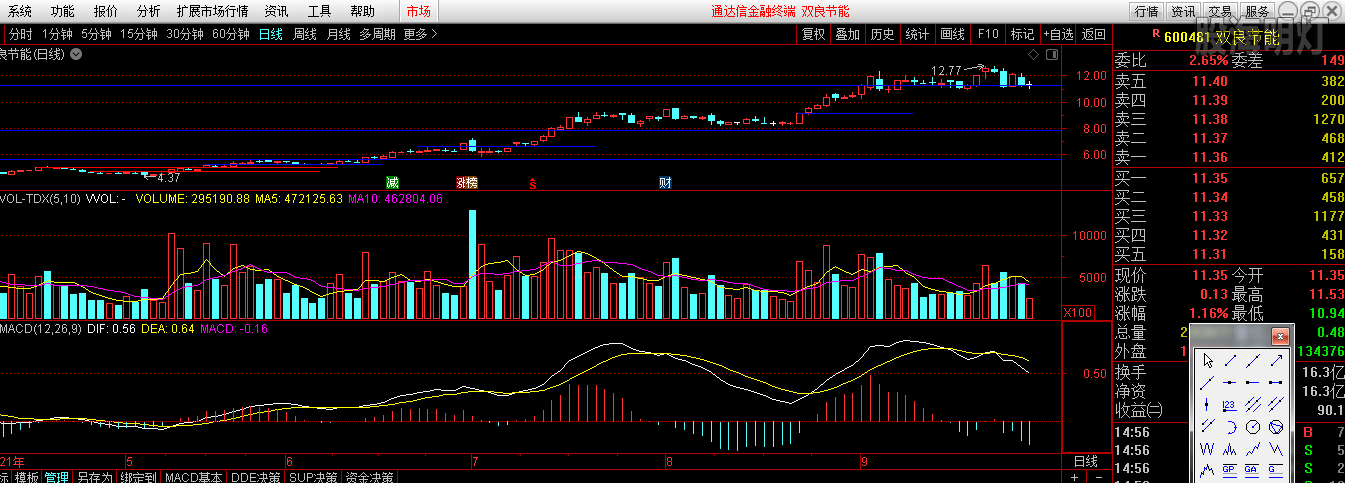Switch chart to 周线 weekly period
This screenshot has height=483, width=1345.
click(305, 34)
